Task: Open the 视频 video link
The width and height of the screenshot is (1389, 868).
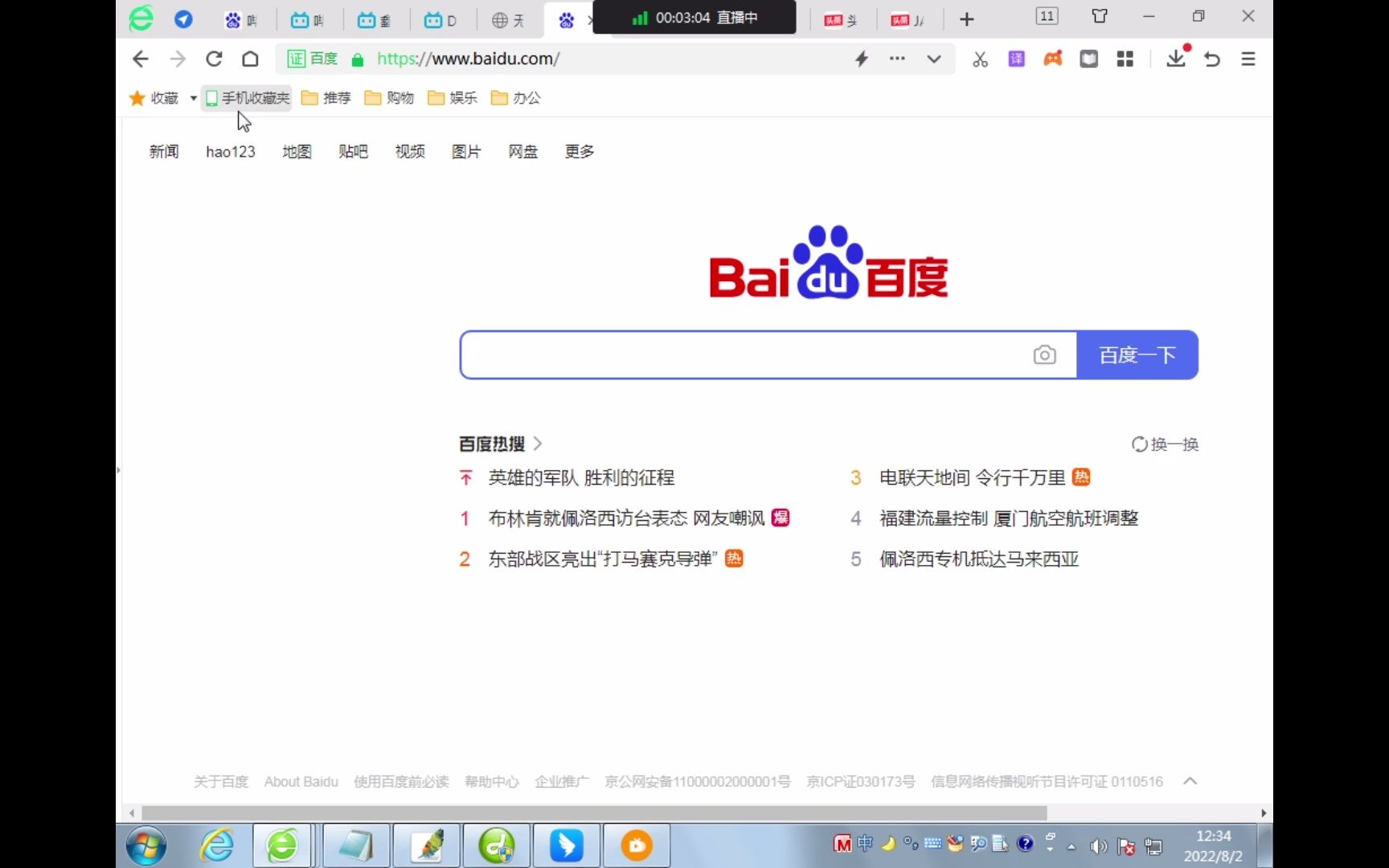Action: (410, 151)
